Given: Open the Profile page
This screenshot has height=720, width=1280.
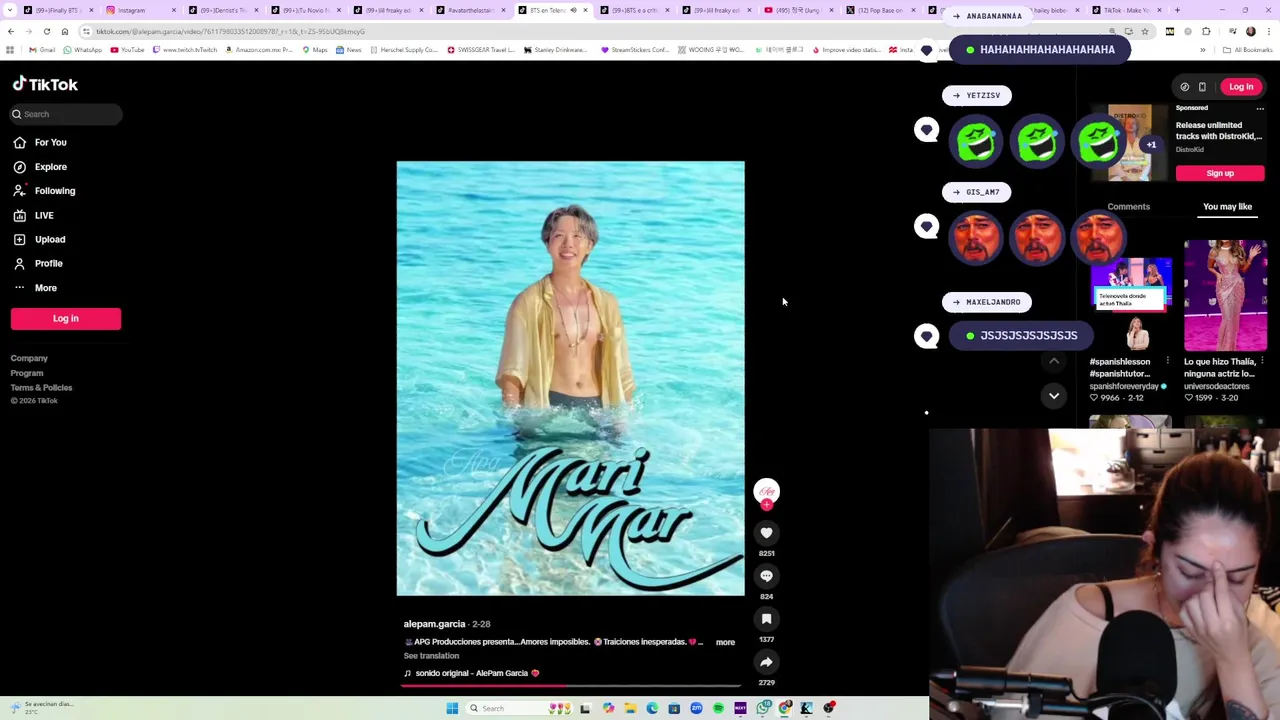Looking at the screenshot, I should pyautogui.click(x=38, y=263).
